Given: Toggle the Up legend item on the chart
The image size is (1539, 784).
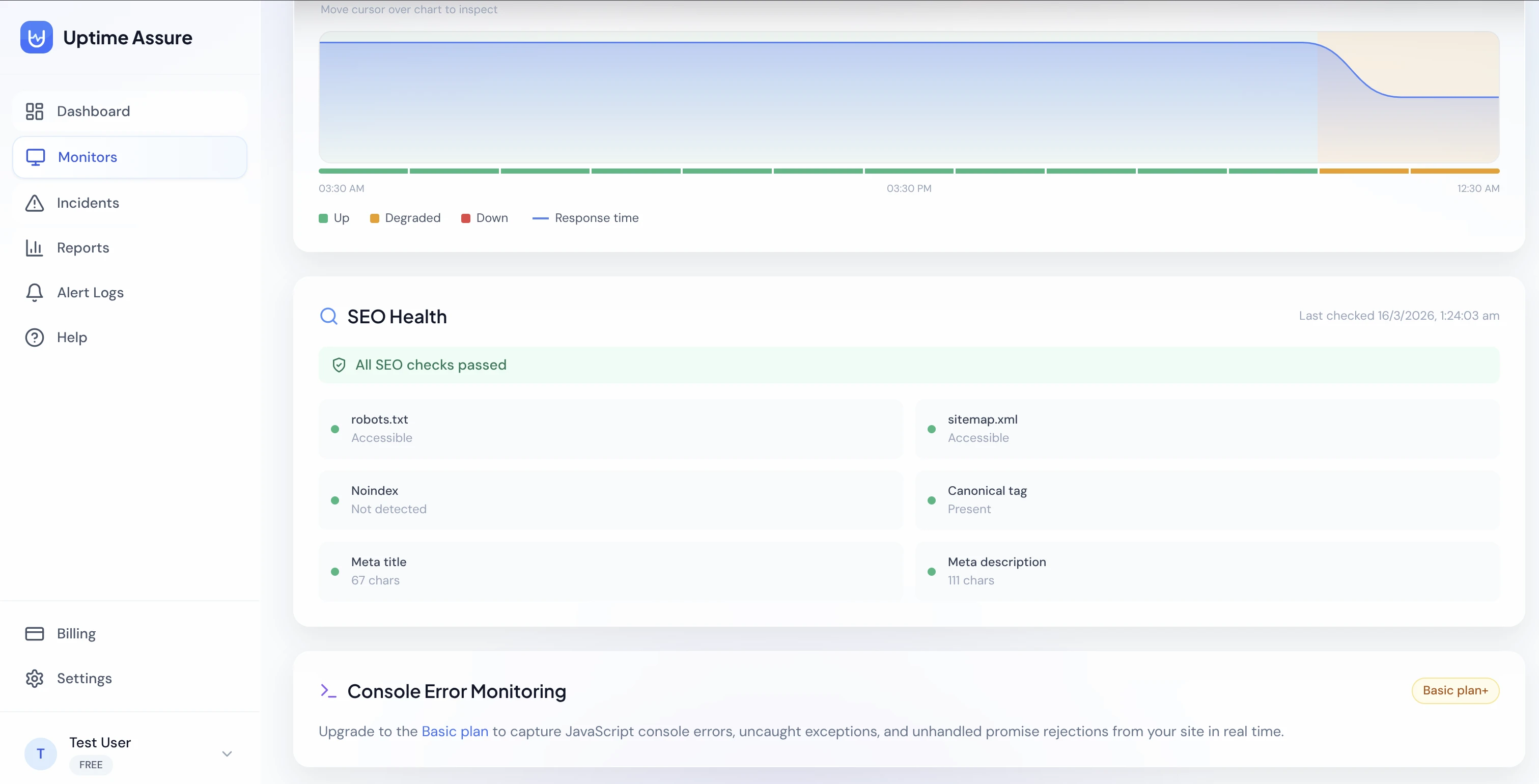Looking at the screenshot, I should coord(333,217).
